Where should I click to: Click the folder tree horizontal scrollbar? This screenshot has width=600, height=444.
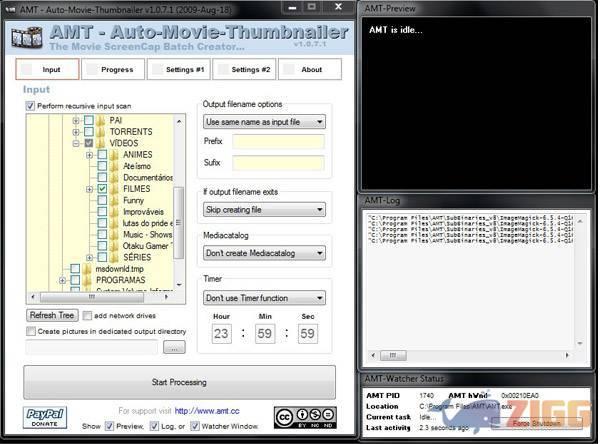tap(100, 297)
